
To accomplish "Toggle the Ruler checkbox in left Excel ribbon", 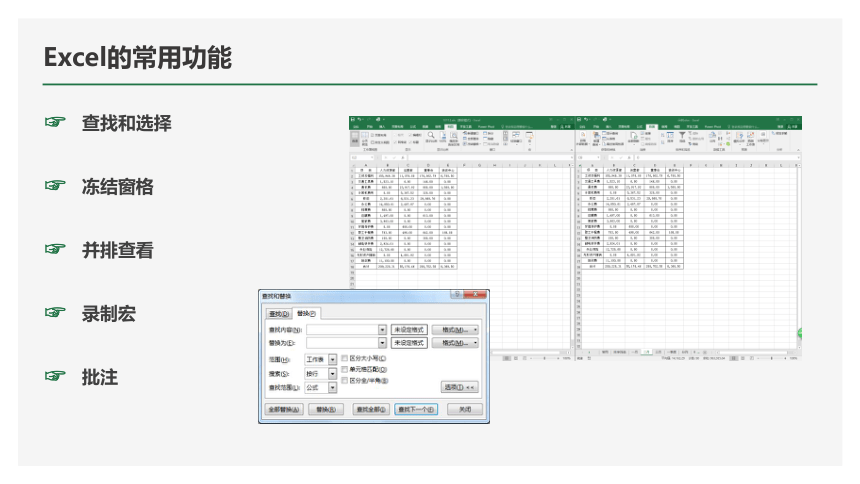I will click(395, 135).
